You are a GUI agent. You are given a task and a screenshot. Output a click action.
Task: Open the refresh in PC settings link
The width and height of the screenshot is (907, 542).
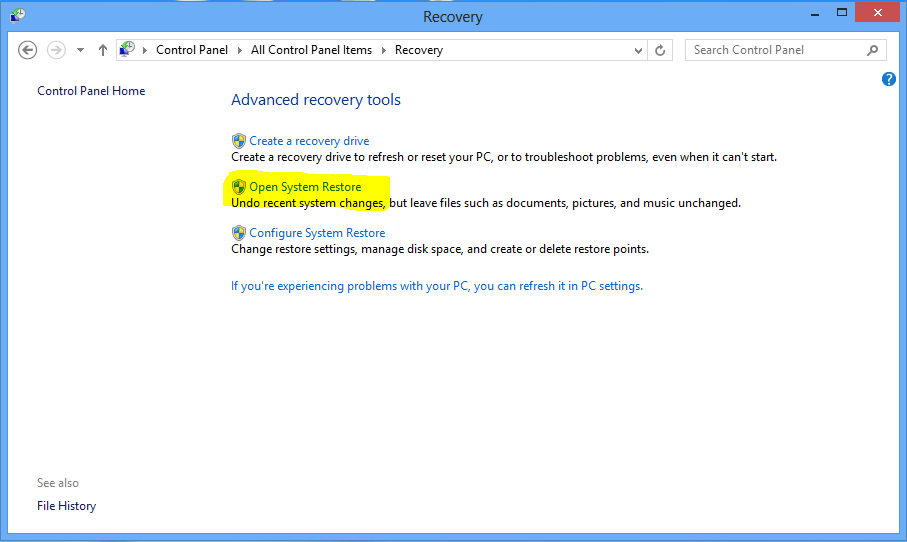point(437,286)
